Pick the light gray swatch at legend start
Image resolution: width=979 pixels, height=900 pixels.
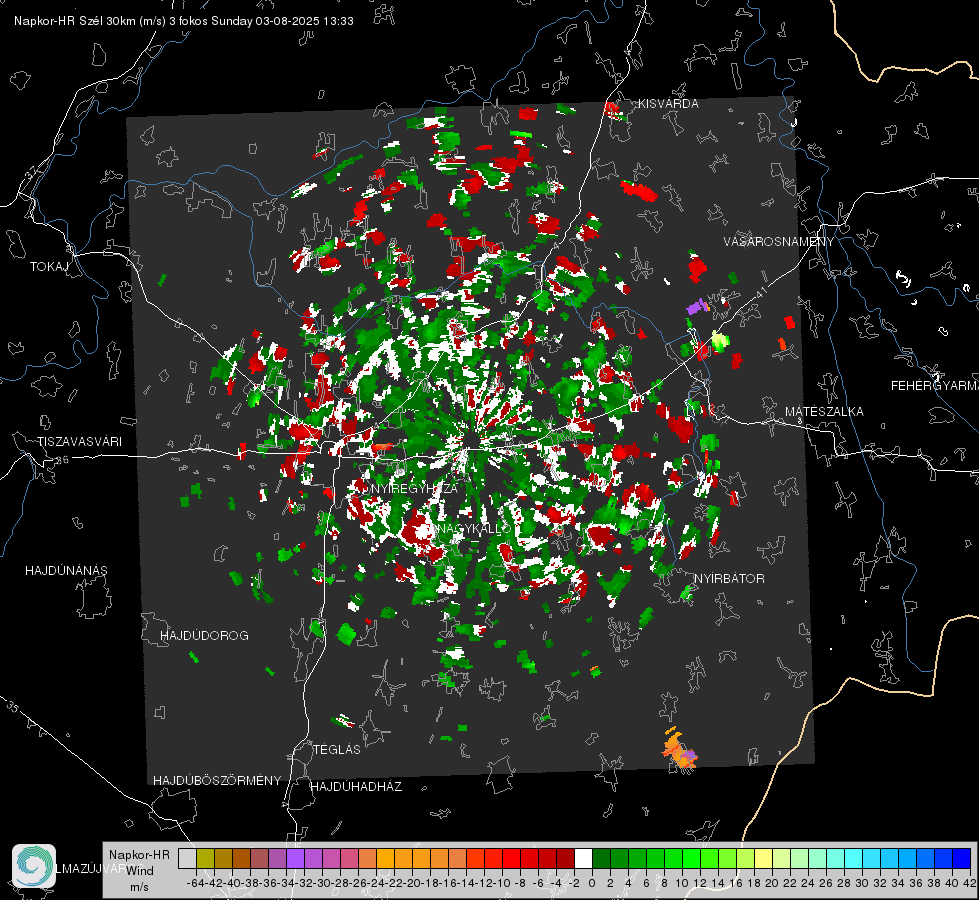click(x=187, y=859)
